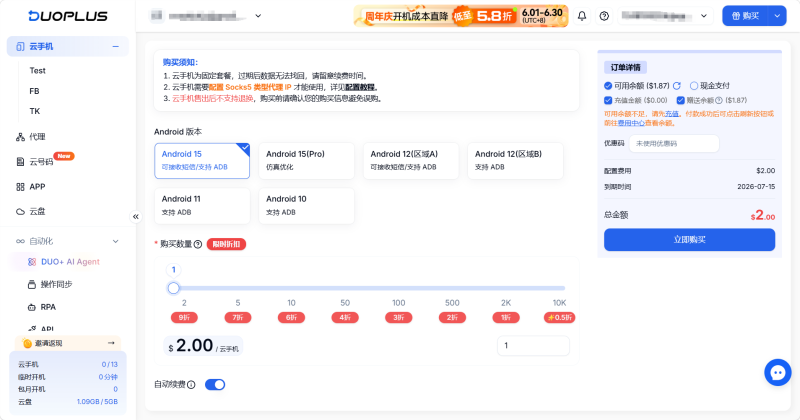Click the 立即购买 button
Viewport: 800px width, 420px height.
click(689, 240)
